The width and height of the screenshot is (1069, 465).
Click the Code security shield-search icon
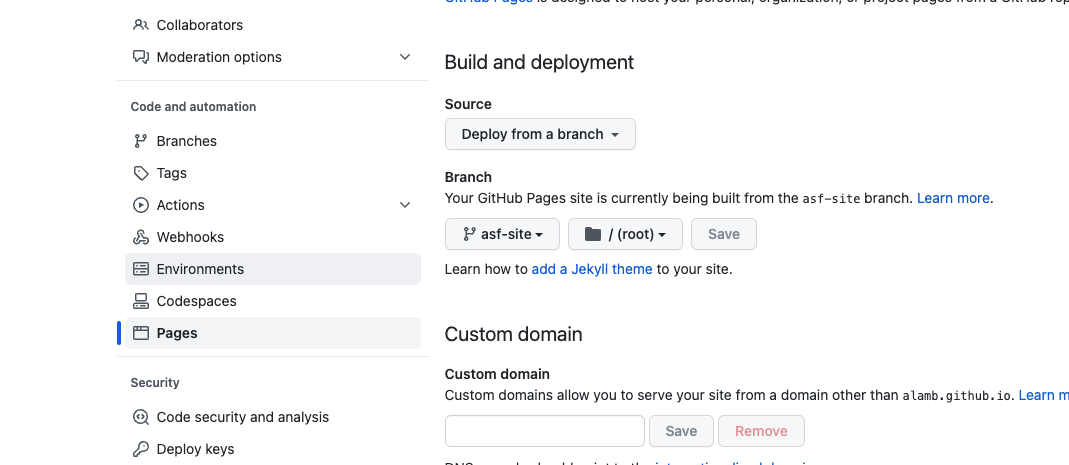coord(141,417)
